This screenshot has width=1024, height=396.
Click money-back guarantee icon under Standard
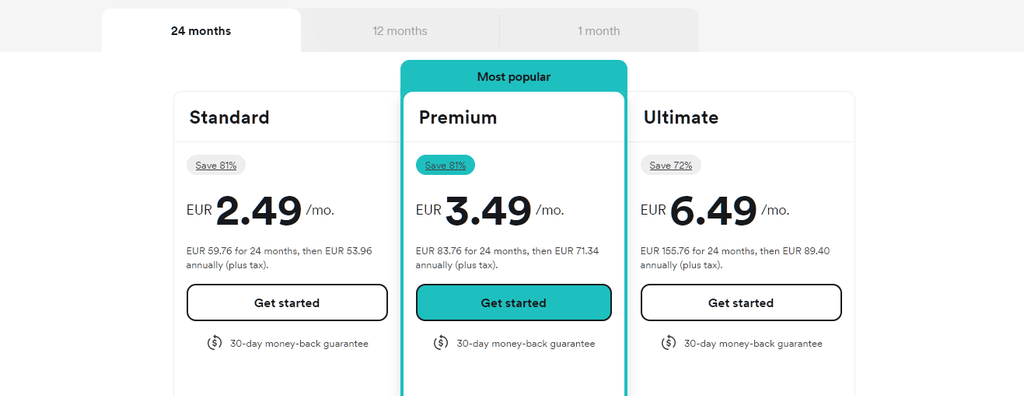coord(214,342)
